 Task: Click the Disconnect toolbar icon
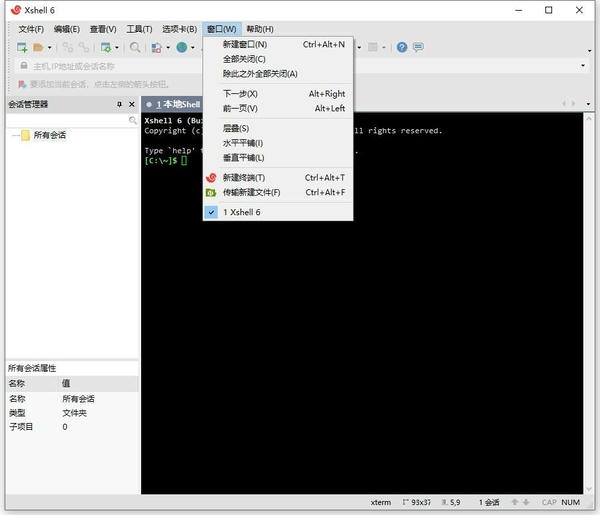84,47
